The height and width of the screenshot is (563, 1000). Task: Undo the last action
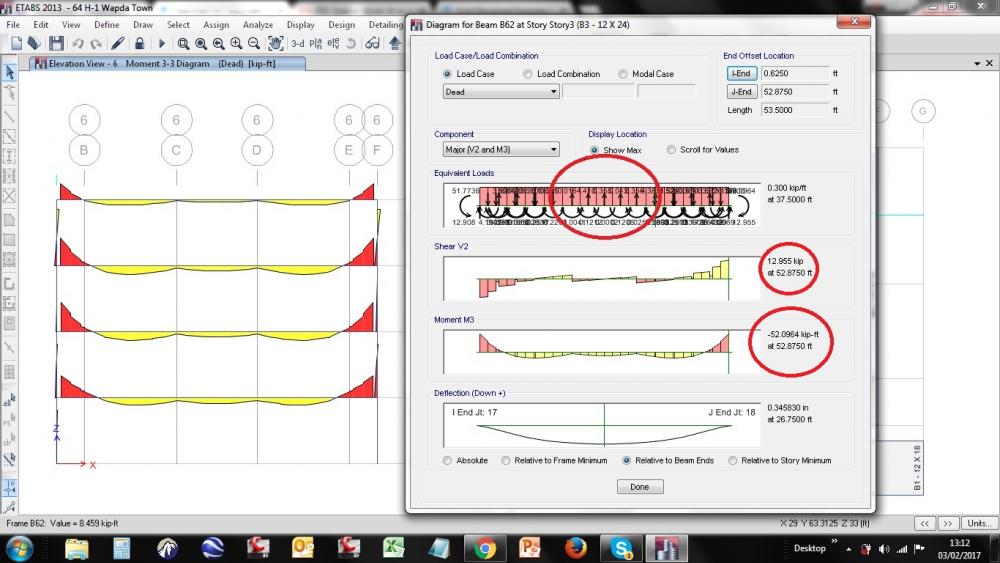[x=78, y=43]
